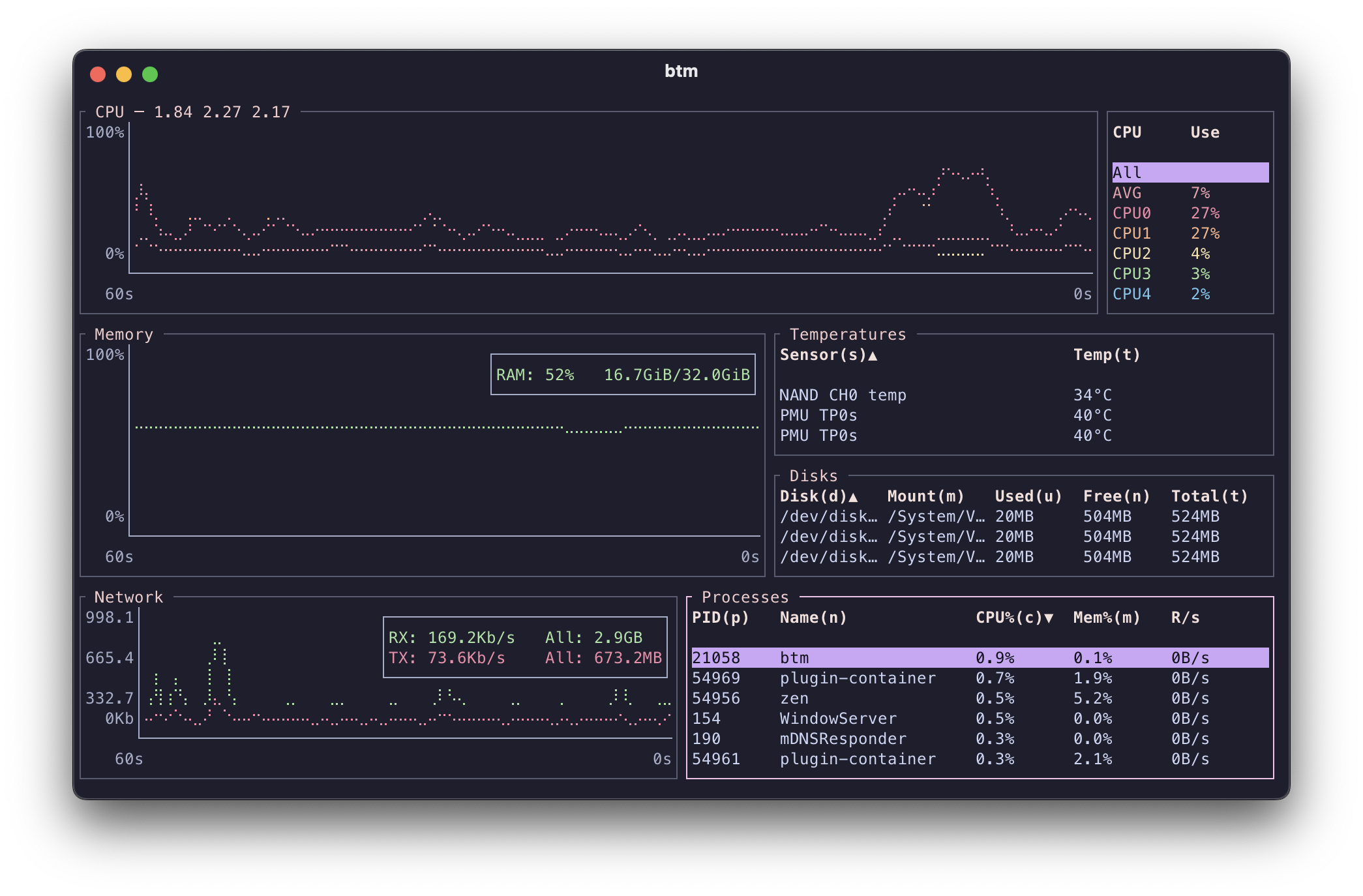Click the Use column header in legend
1363x896 pixels.
pos(1205,132)
